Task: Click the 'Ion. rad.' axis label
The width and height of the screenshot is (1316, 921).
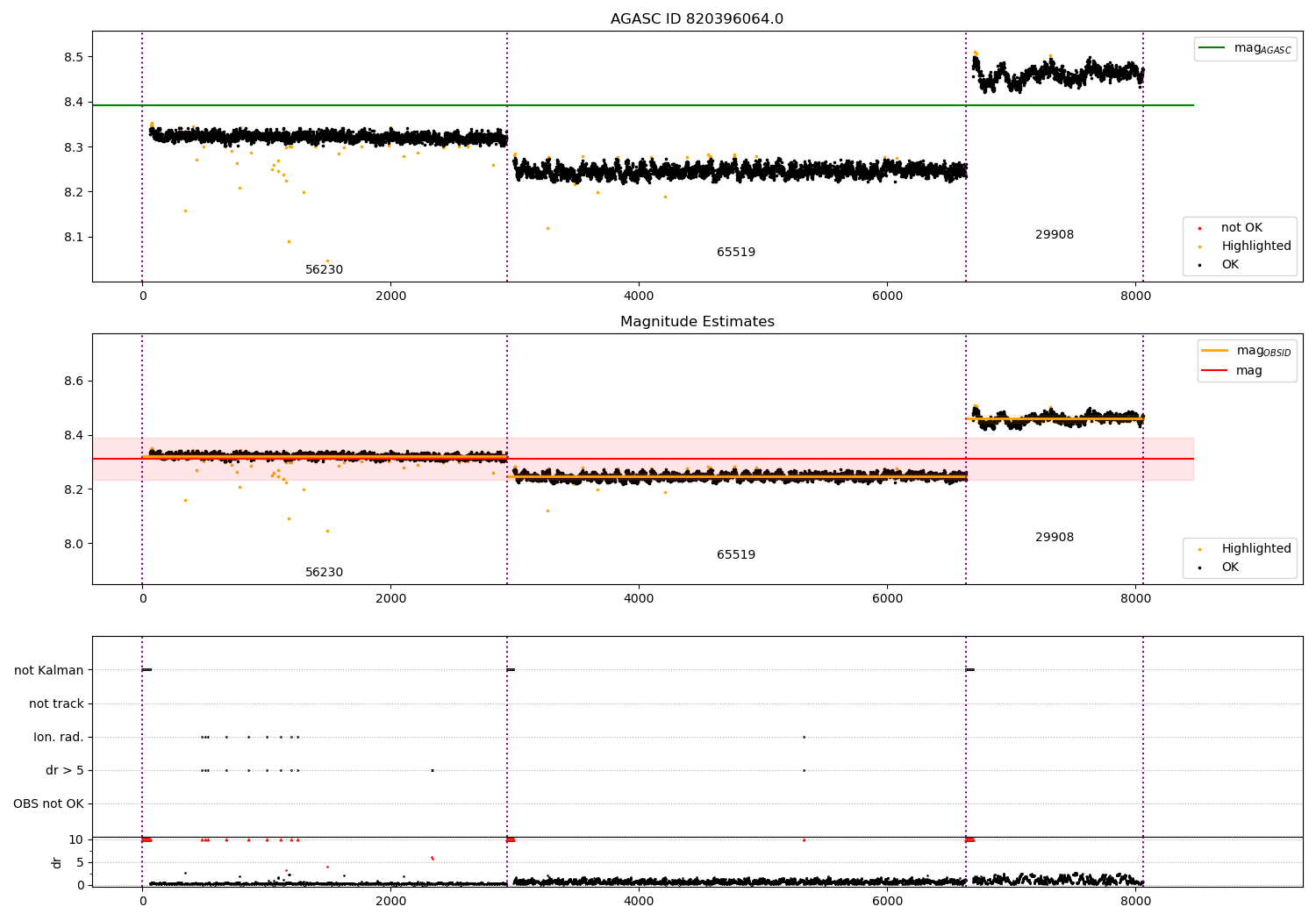Action: [59, 738]
